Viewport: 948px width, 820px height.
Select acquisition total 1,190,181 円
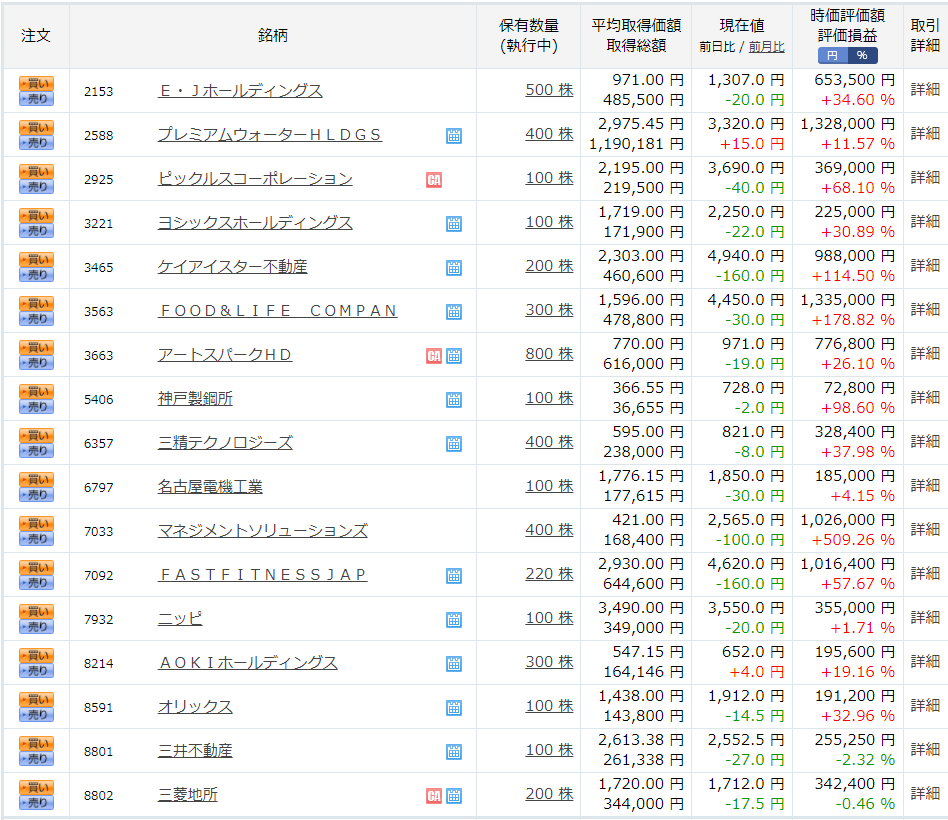click(636, 144)
